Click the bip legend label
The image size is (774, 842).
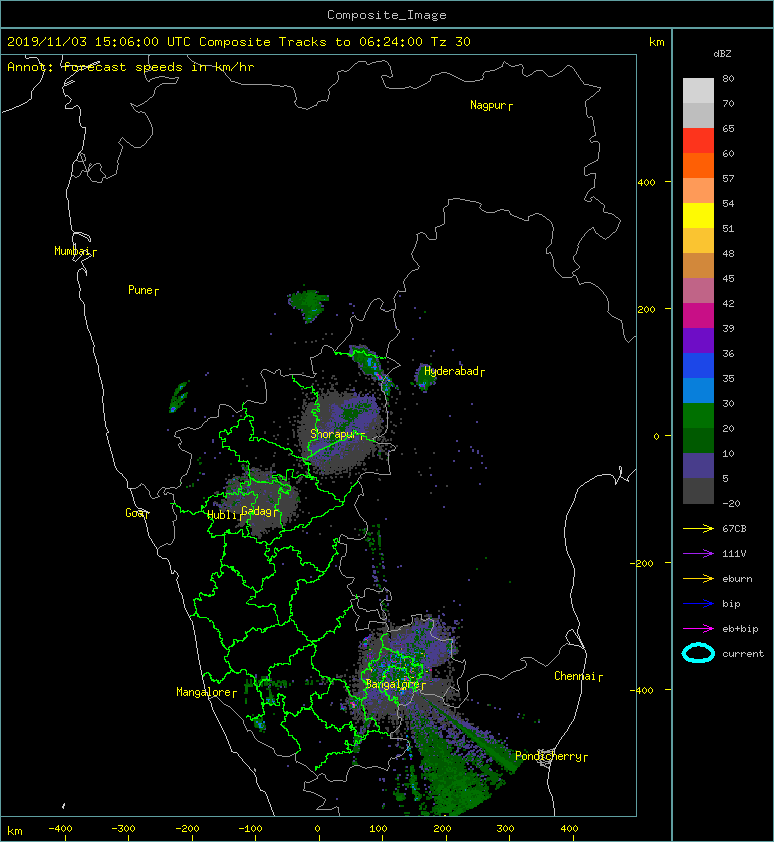(x=731, y=604)
